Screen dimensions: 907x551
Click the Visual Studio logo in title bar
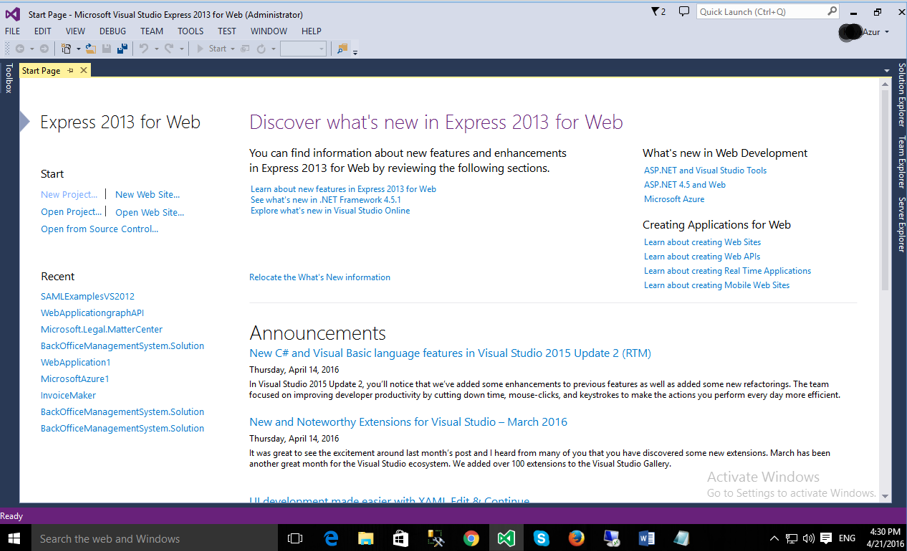coord(13,14)
